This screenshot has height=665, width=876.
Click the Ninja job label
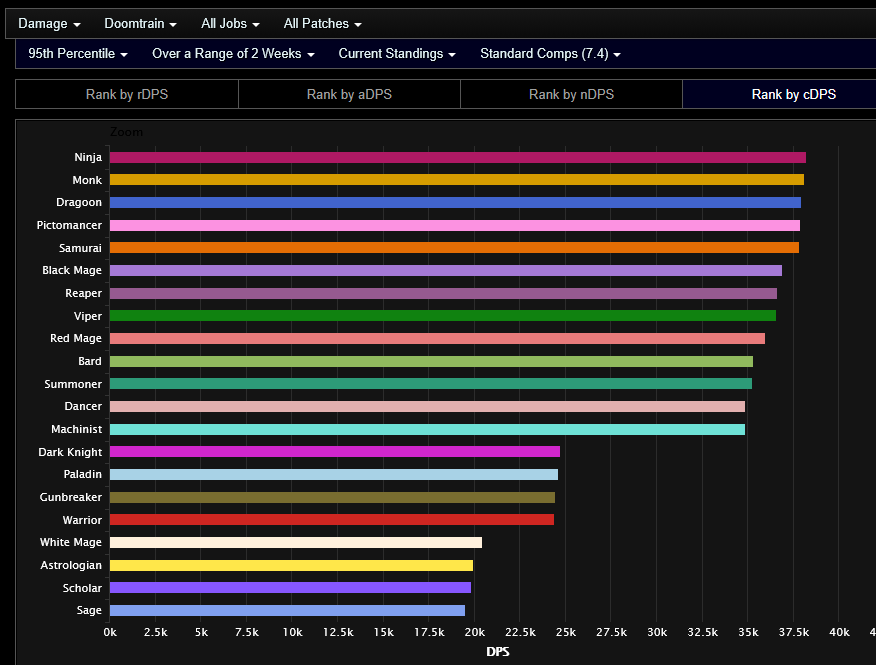coord(88,158)
